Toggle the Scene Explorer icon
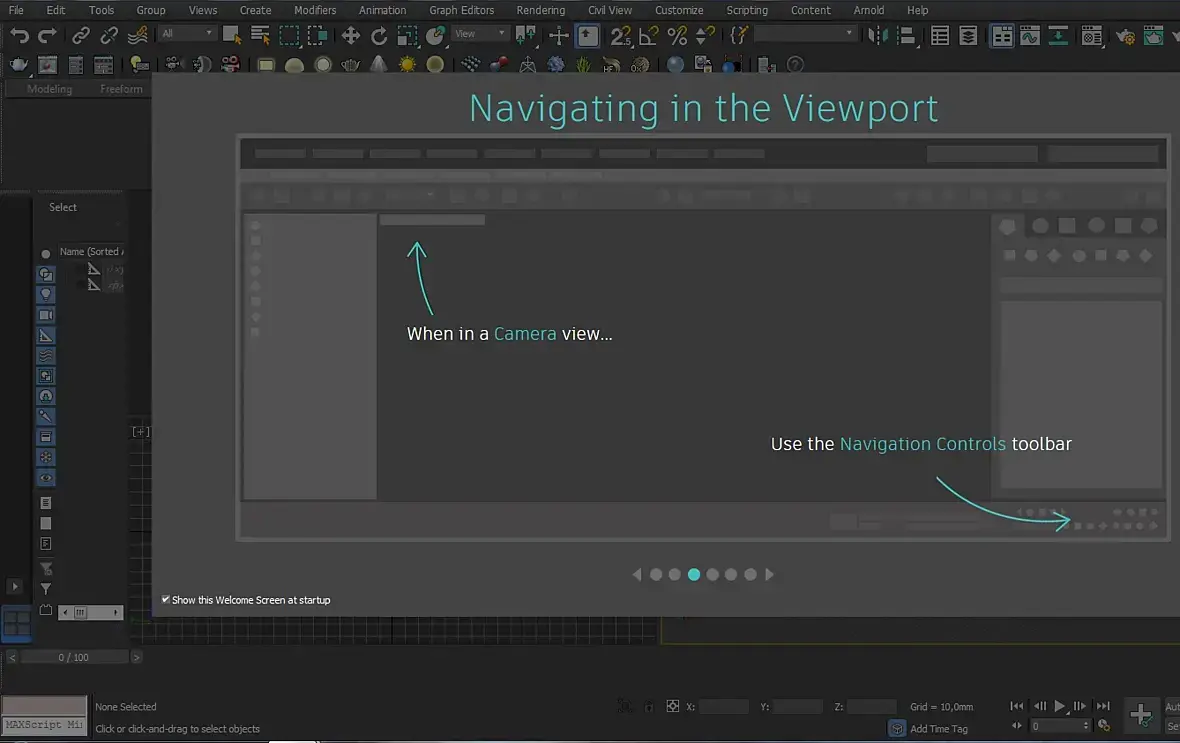This screenshot has height=743, width=1180. 940,35
